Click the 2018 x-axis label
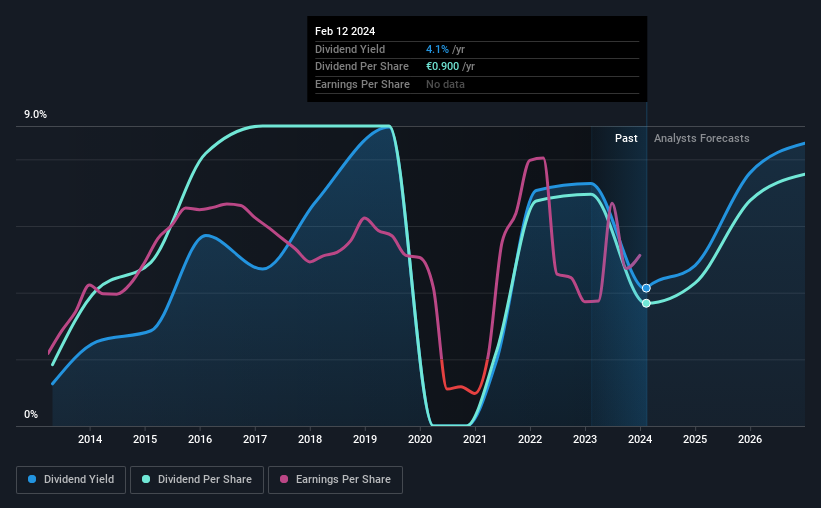The width and height of the screenshot is (821, 508). [x=310, y=439]
